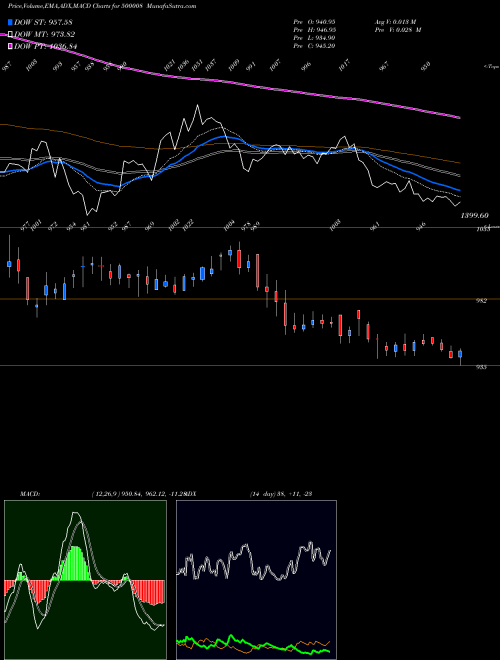Select the 'DOW ST: 957.58' legend text
Viewport: 500px width, 660px height.
[x=43, y=22]
